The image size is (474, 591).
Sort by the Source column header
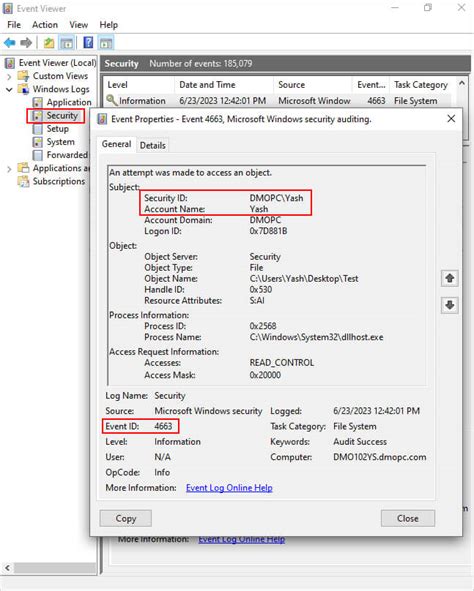coord(313,85)
